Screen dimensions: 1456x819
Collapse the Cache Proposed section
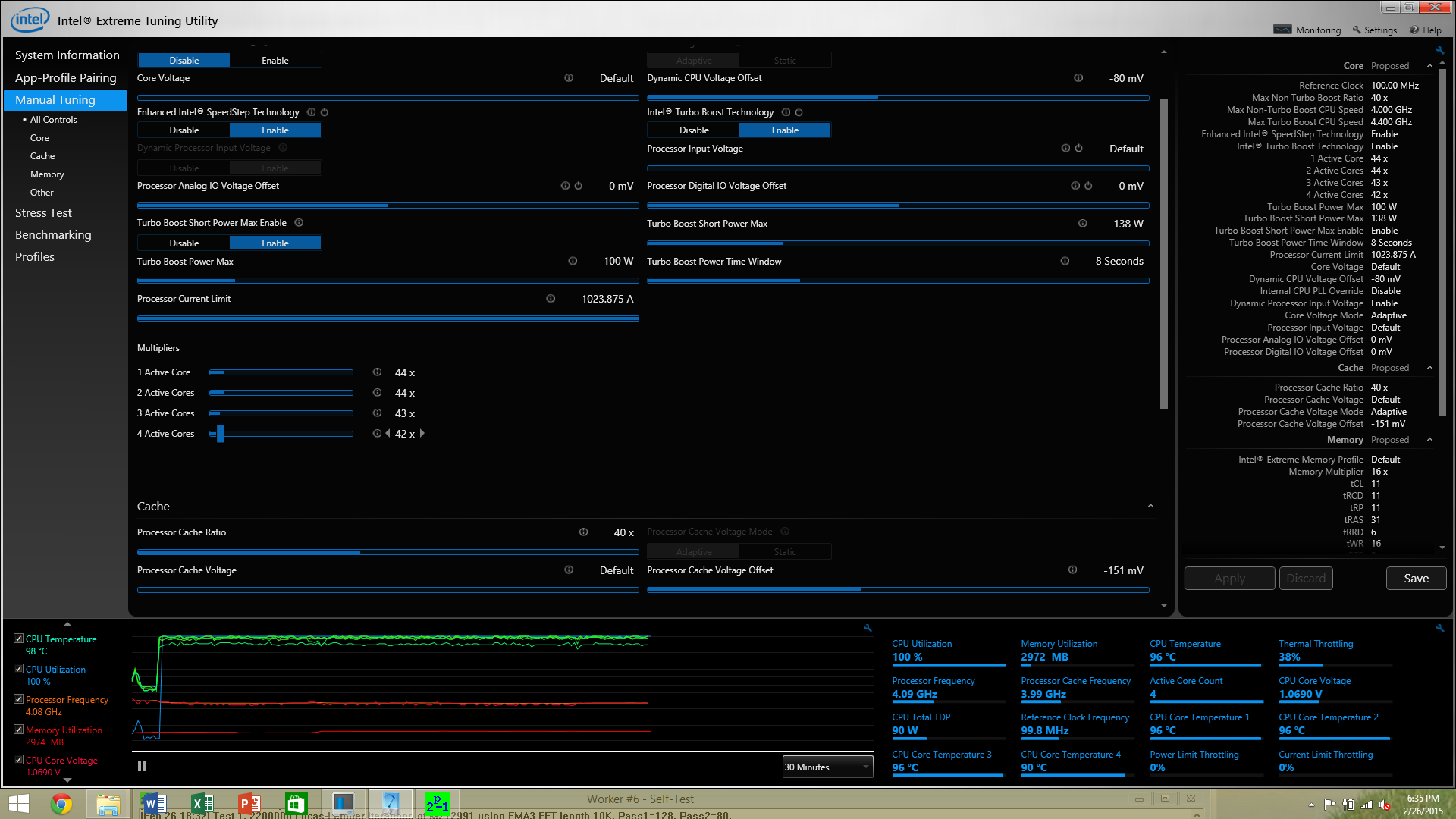(x=1430, y=368)
